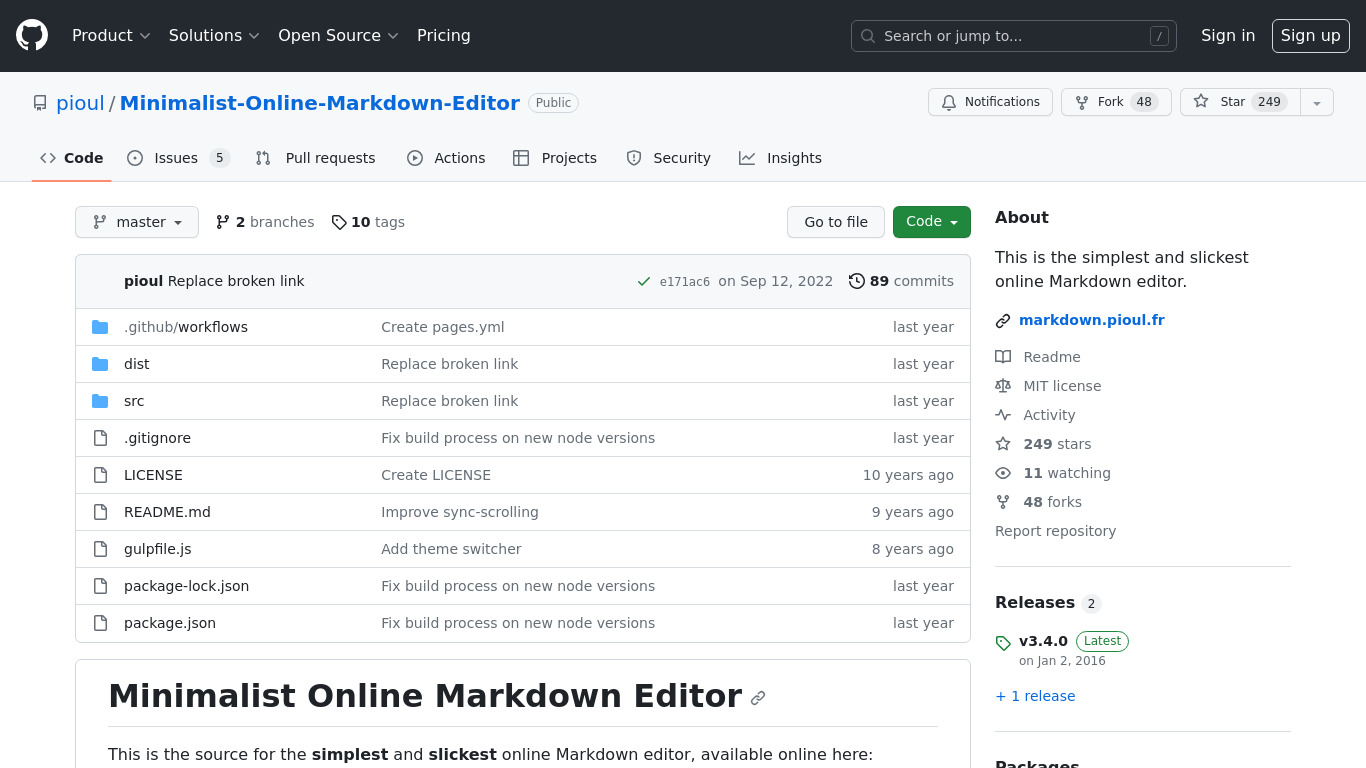Viewport: 1366px width, 768px height.
Task: Click the repository icon before pioul
Action: tap(40, 103)
